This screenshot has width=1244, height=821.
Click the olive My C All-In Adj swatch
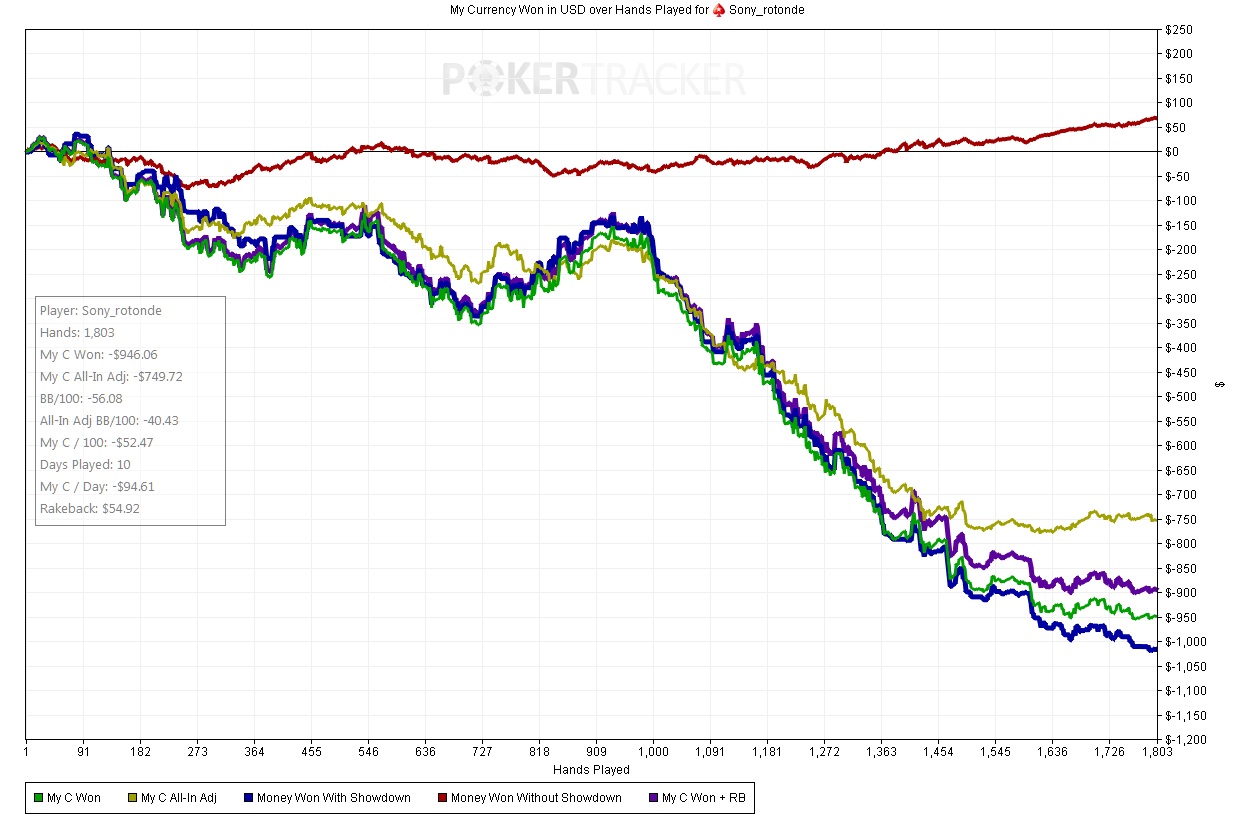tap(132, 798)
